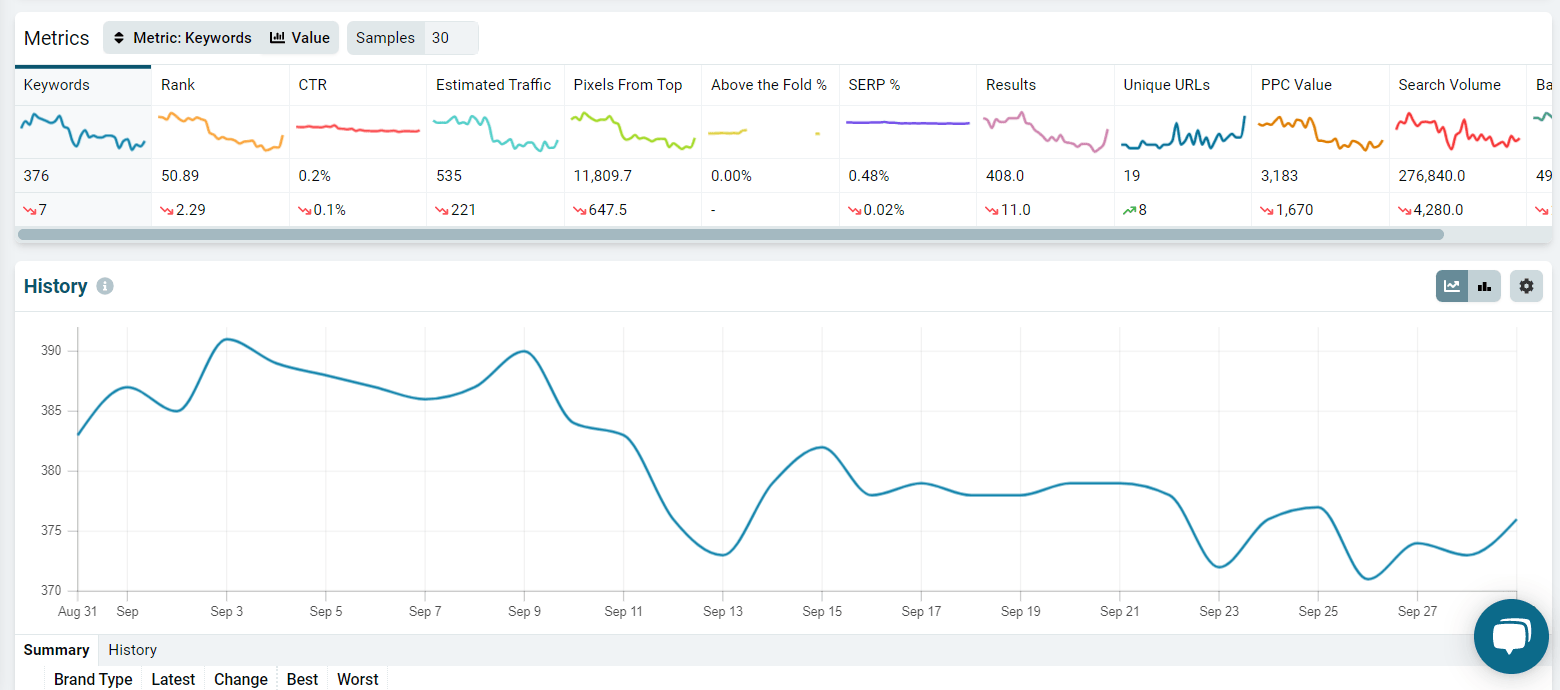Click the Results value 408.0

[x=1005, y=176]
